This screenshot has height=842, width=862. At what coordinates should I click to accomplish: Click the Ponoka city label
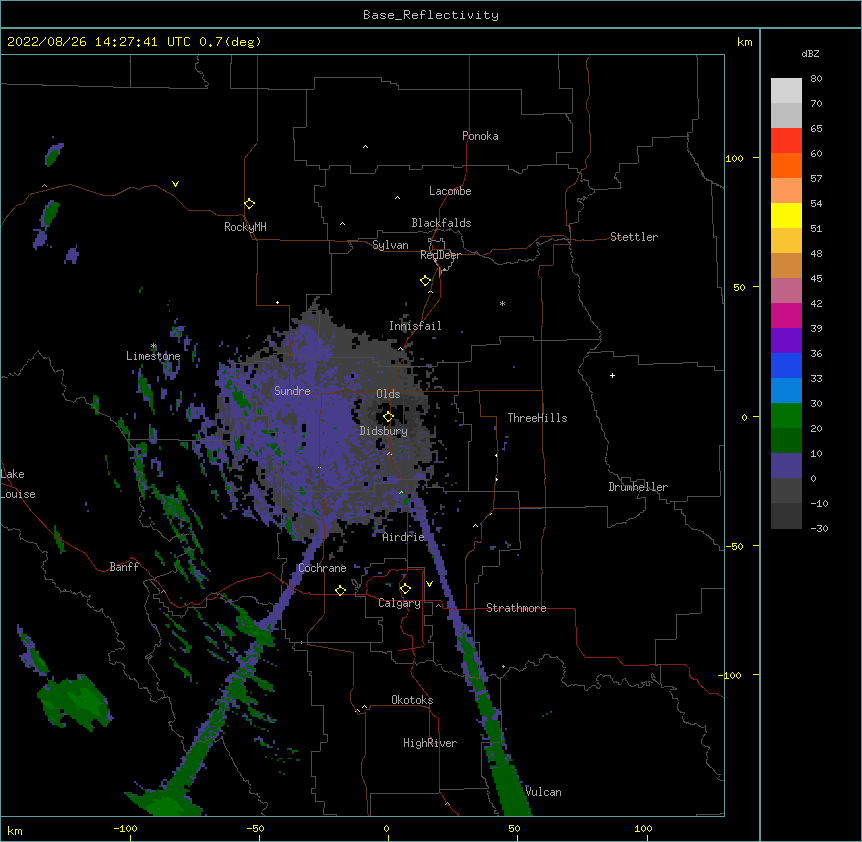[x=480, y=136]
